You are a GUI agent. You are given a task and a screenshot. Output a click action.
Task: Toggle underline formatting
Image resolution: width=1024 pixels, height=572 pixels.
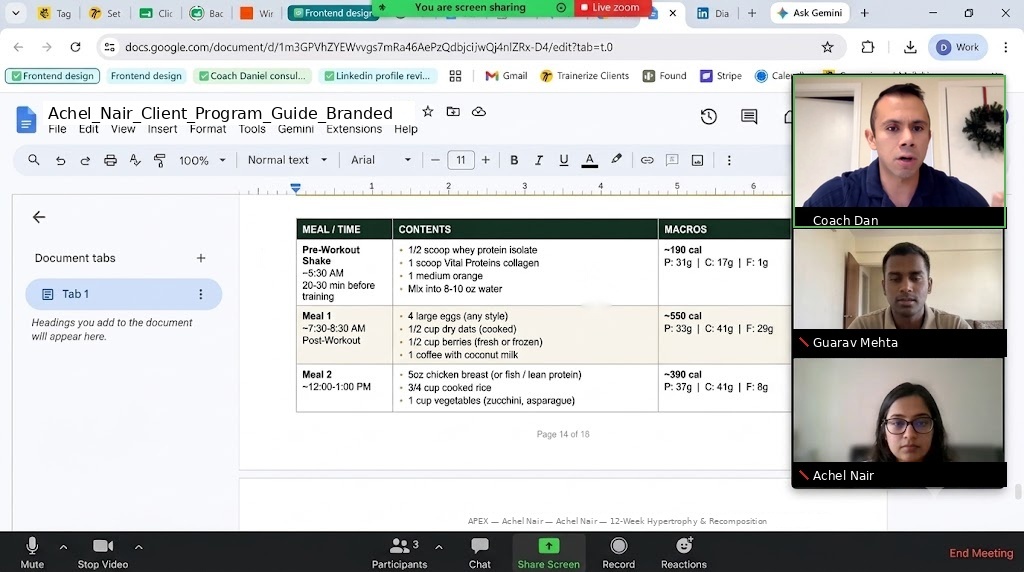click(564, 160)
